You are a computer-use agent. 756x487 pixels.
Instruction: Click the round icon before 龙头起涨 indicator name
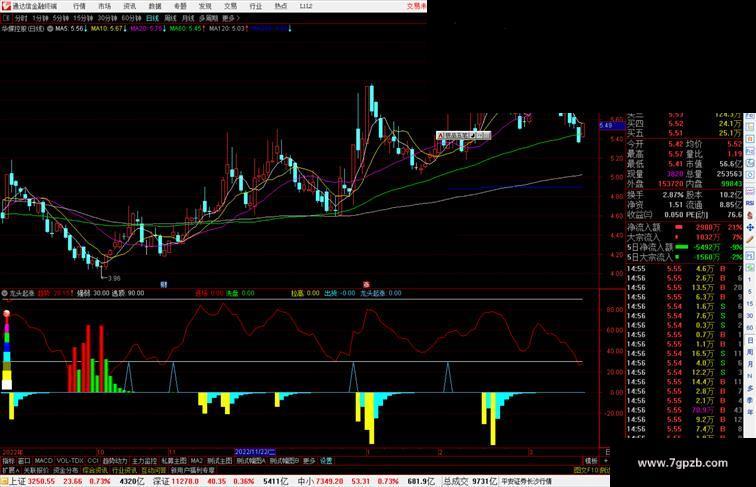pos(4,293)
